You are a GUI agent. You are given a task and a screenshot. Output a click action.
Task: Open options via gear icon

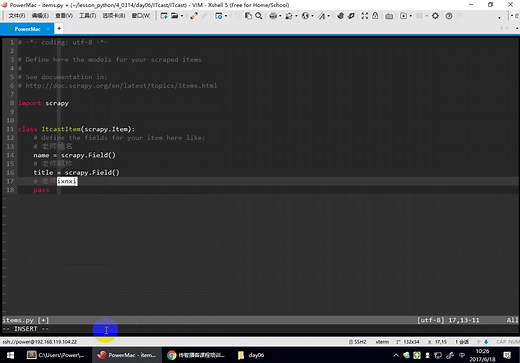(x=435, y=16)
